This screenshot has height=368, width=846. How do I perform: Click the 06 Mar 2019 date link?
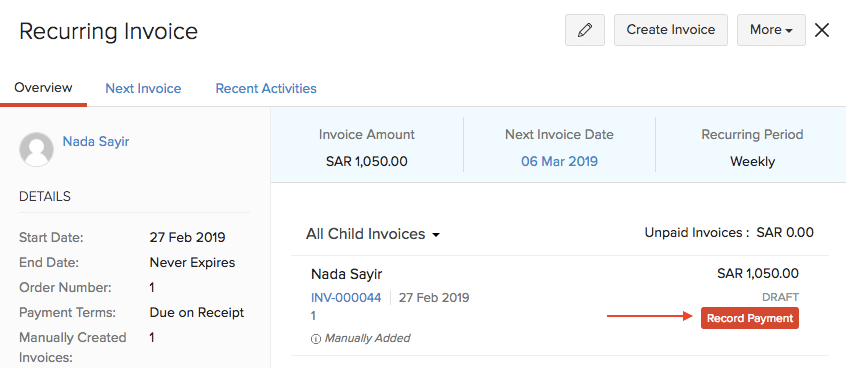[x=559, y=161]
